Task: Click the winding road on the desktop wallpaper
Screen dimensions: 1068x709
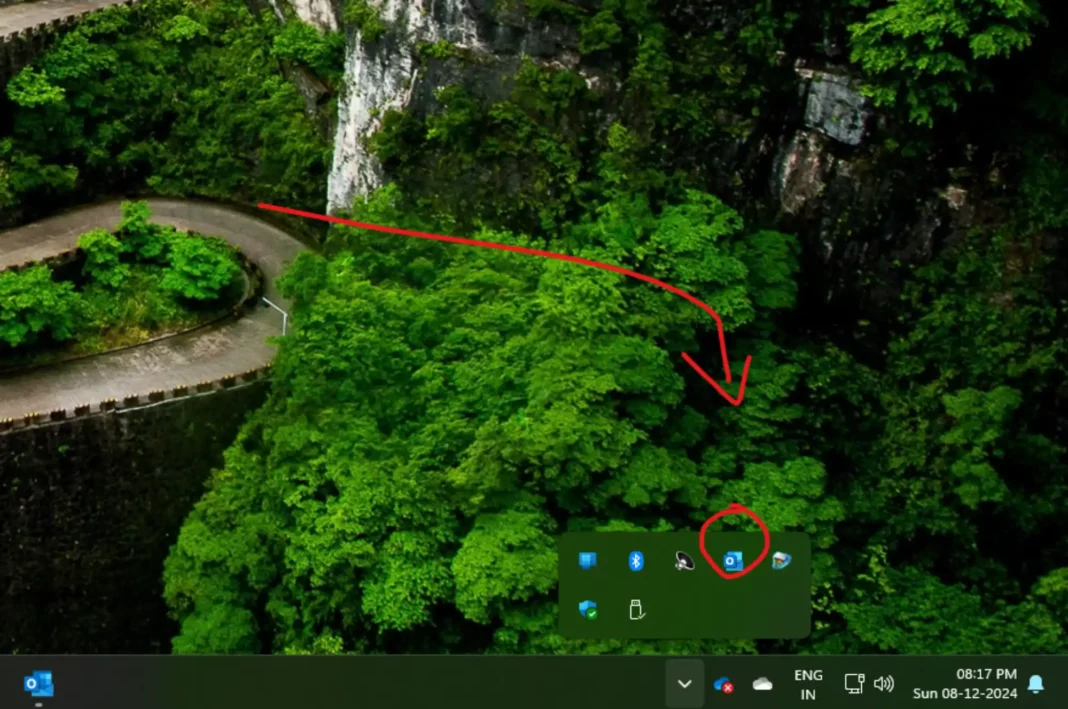Action: click(x=130, y=380)
